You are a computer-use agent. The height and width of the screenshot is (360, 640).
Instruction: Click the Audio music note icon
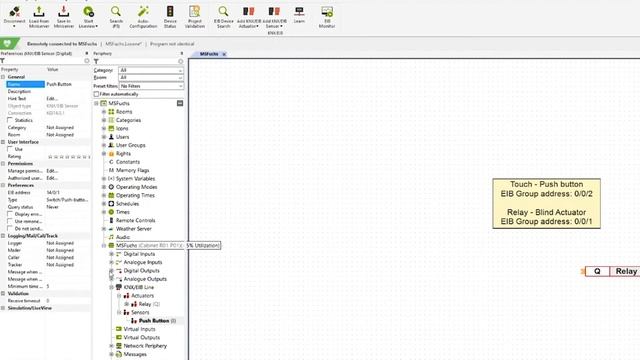111,237
